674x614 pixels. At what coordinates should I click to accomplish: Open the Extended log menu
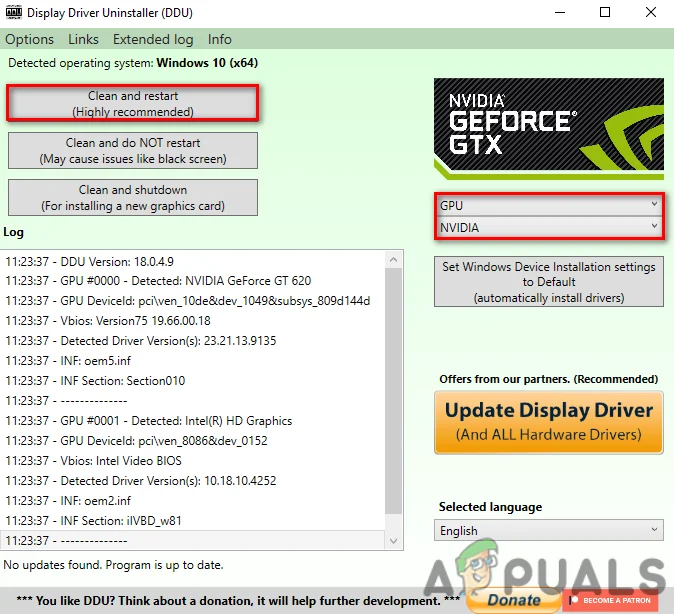tap(153, 39)
